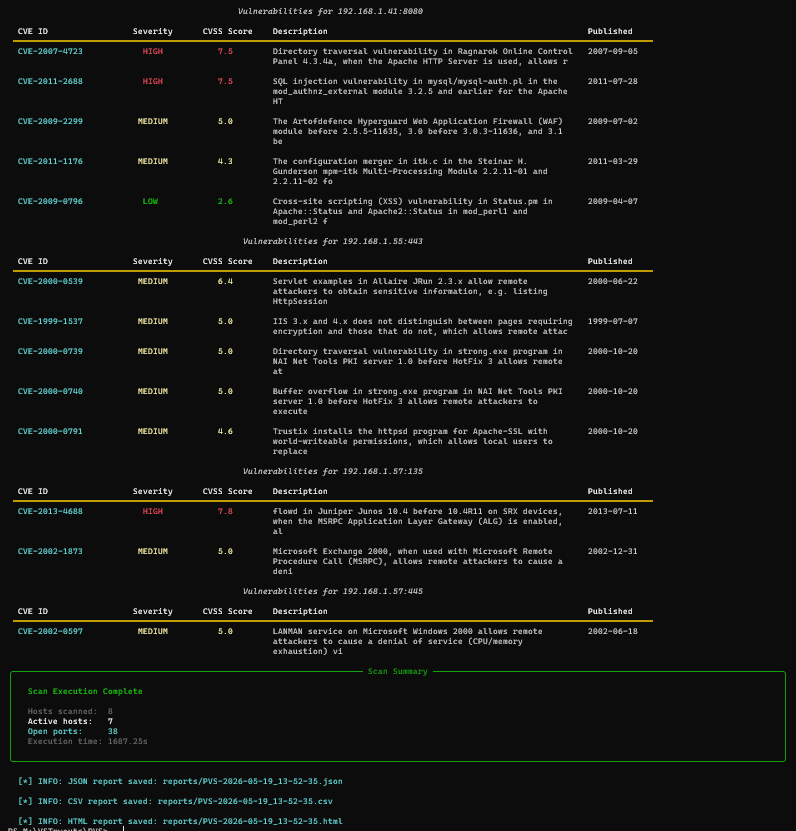Image resolution: width=796 pixels, height=831 pixels.
Task: Click the CVE-2000-0791 row ID
Action: click(x=50, y=431)
